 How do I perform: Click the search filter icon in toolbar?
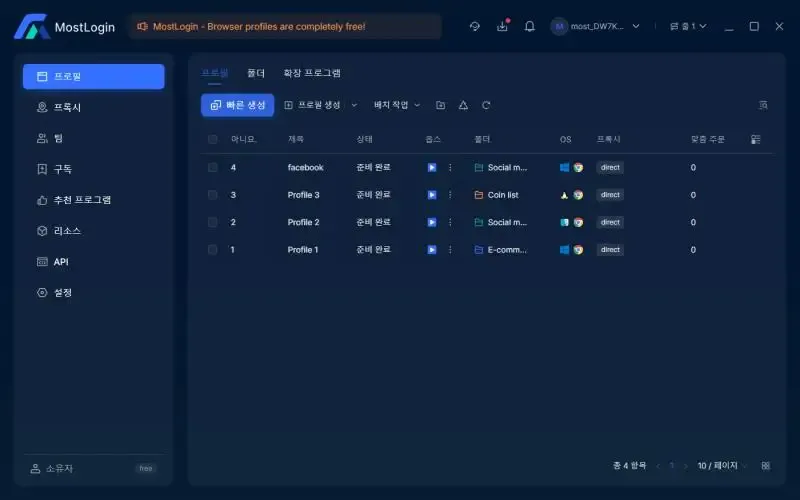pos(763,105)
